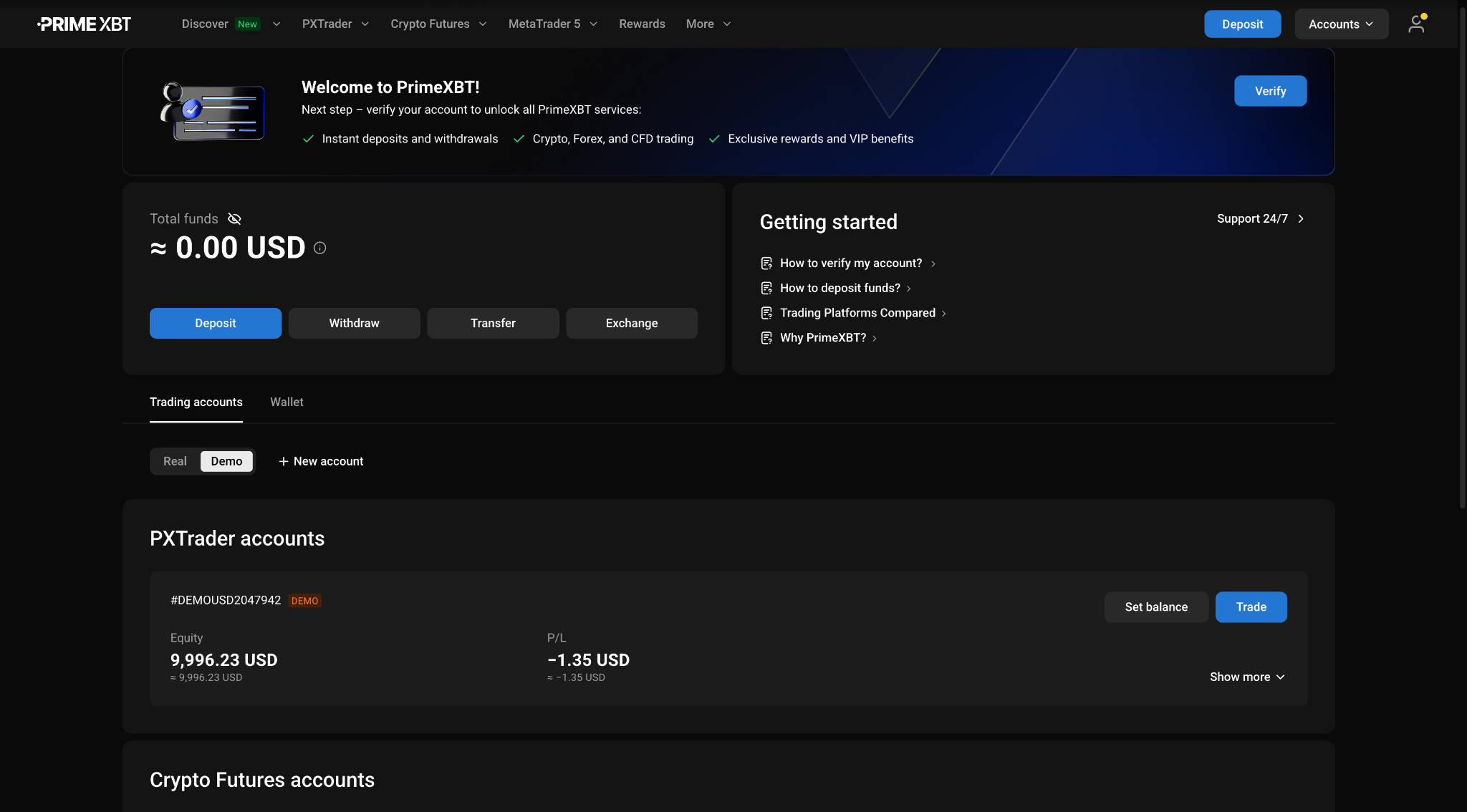This screenshot has height=812, width=1467.
Task: Select the Demo account toggle
Action: pyautogui.click(x=226, y=462)
